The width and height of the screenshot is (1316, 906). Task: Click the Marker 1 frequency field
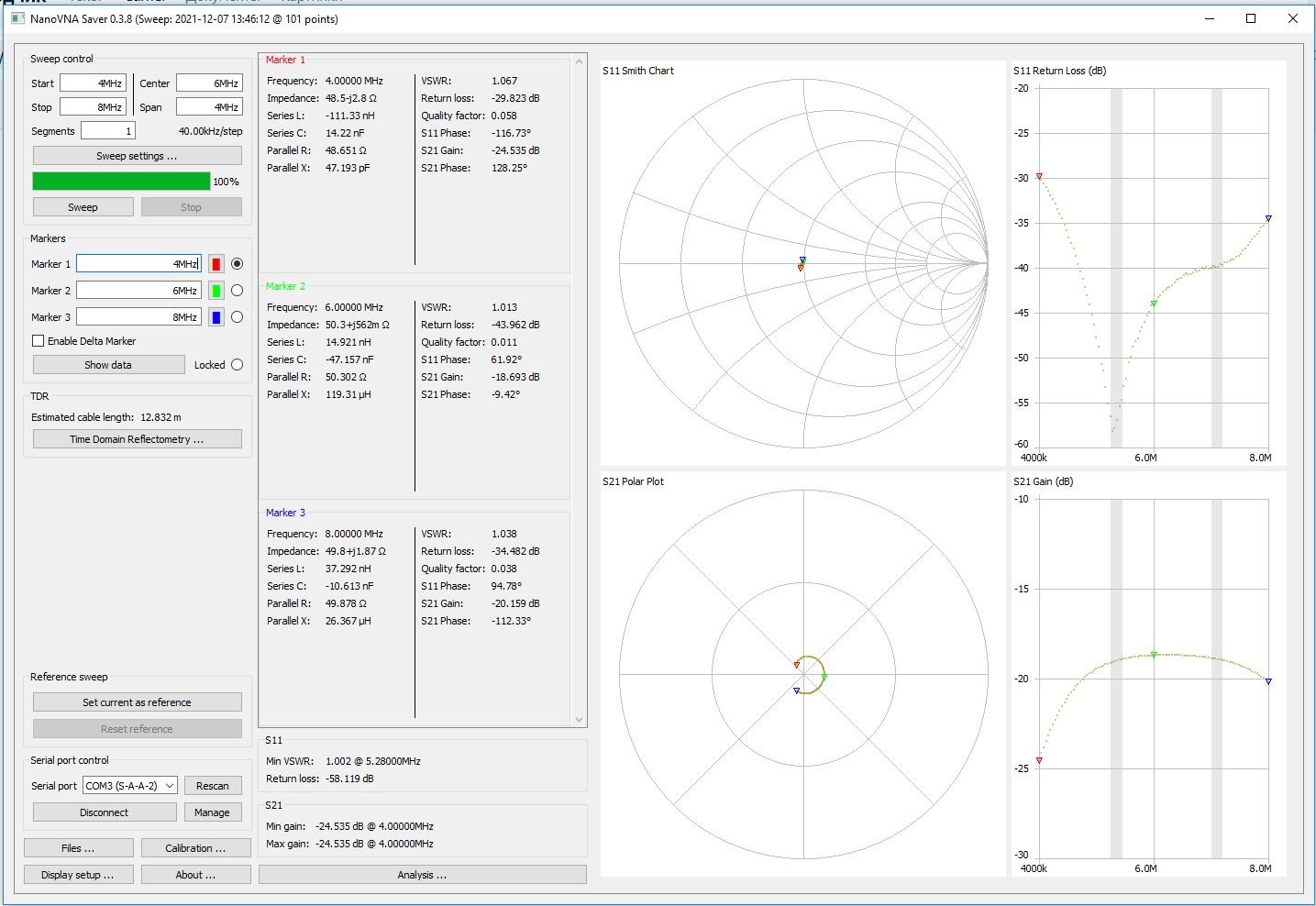138,264
